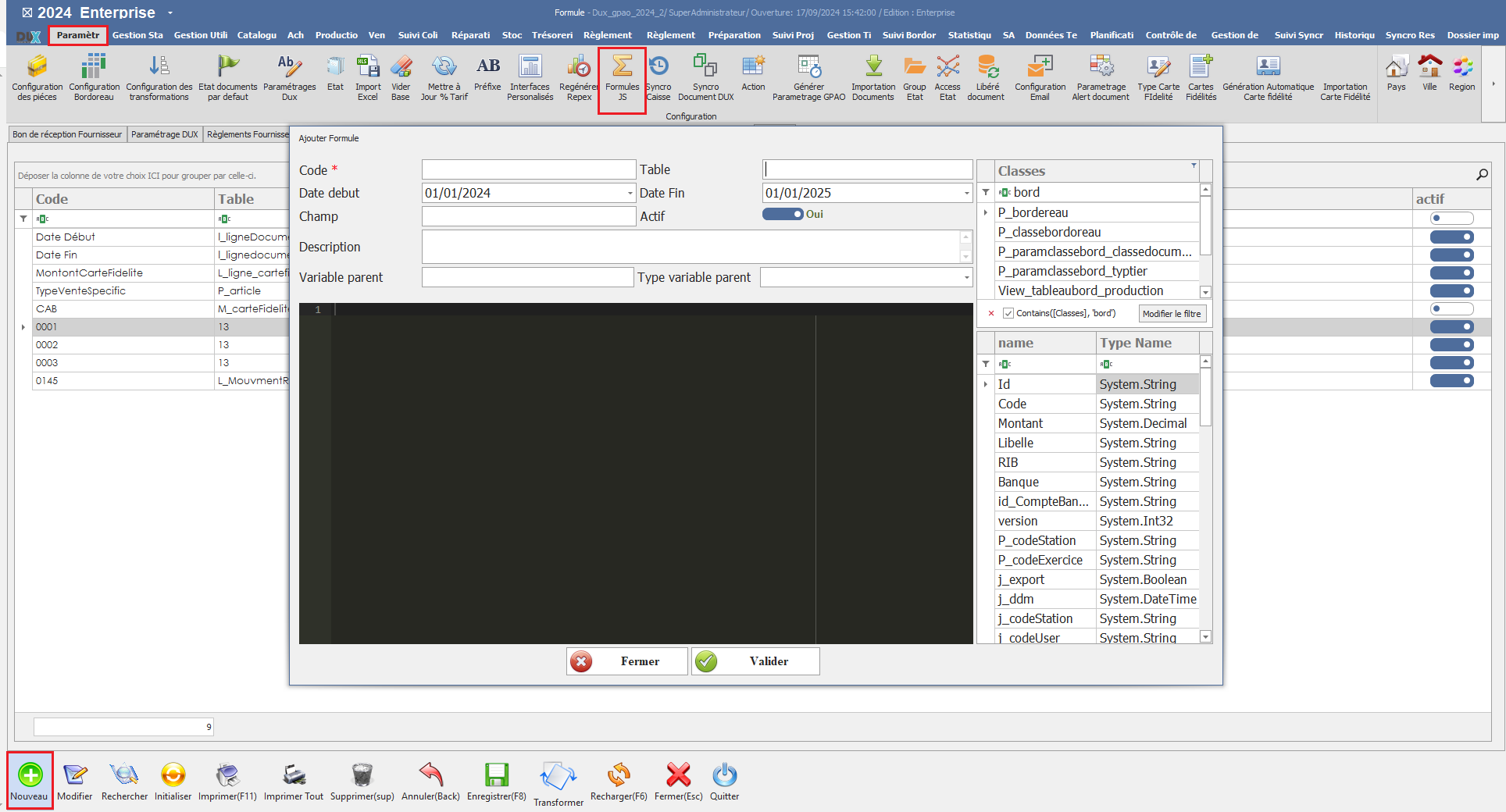Toggle actif switch for CAB row
Image resolution: width=1506 pixels, height=812 pixels.
coord(1451,308)
